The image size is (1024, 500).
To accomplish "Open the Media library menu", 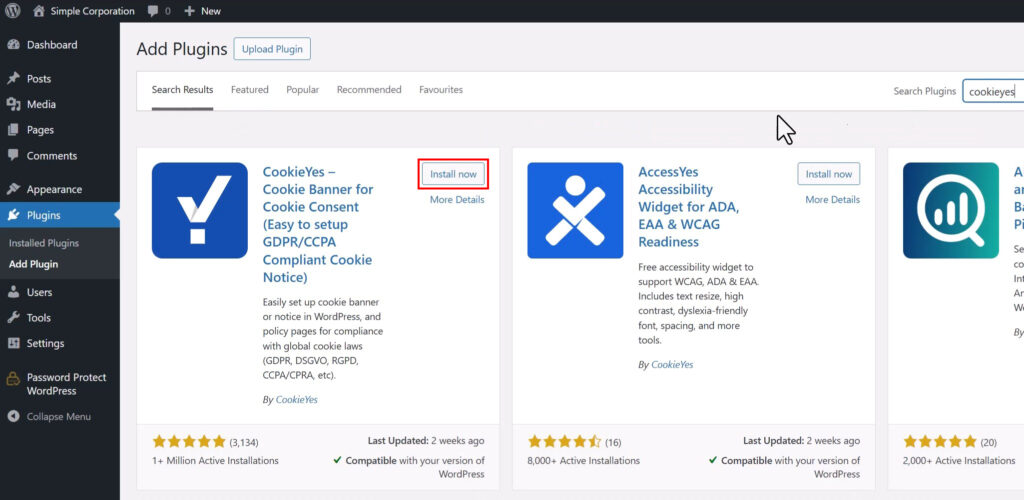I will pos(41,104).
